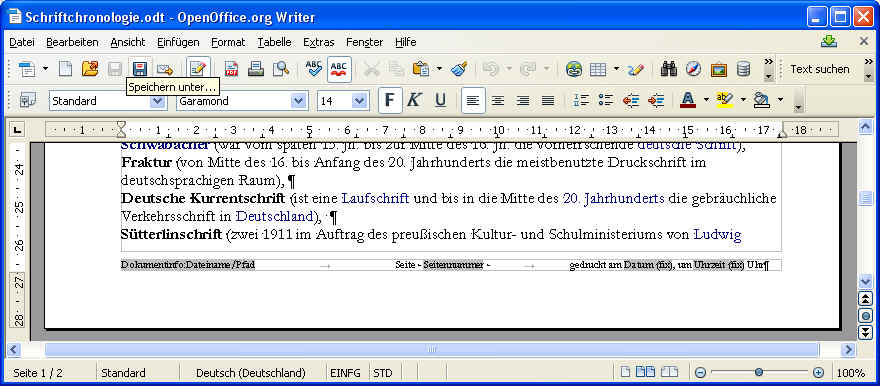Click the Text suchen search field
The height and width of the screenshot is (386, 880).
pos(820,69)
